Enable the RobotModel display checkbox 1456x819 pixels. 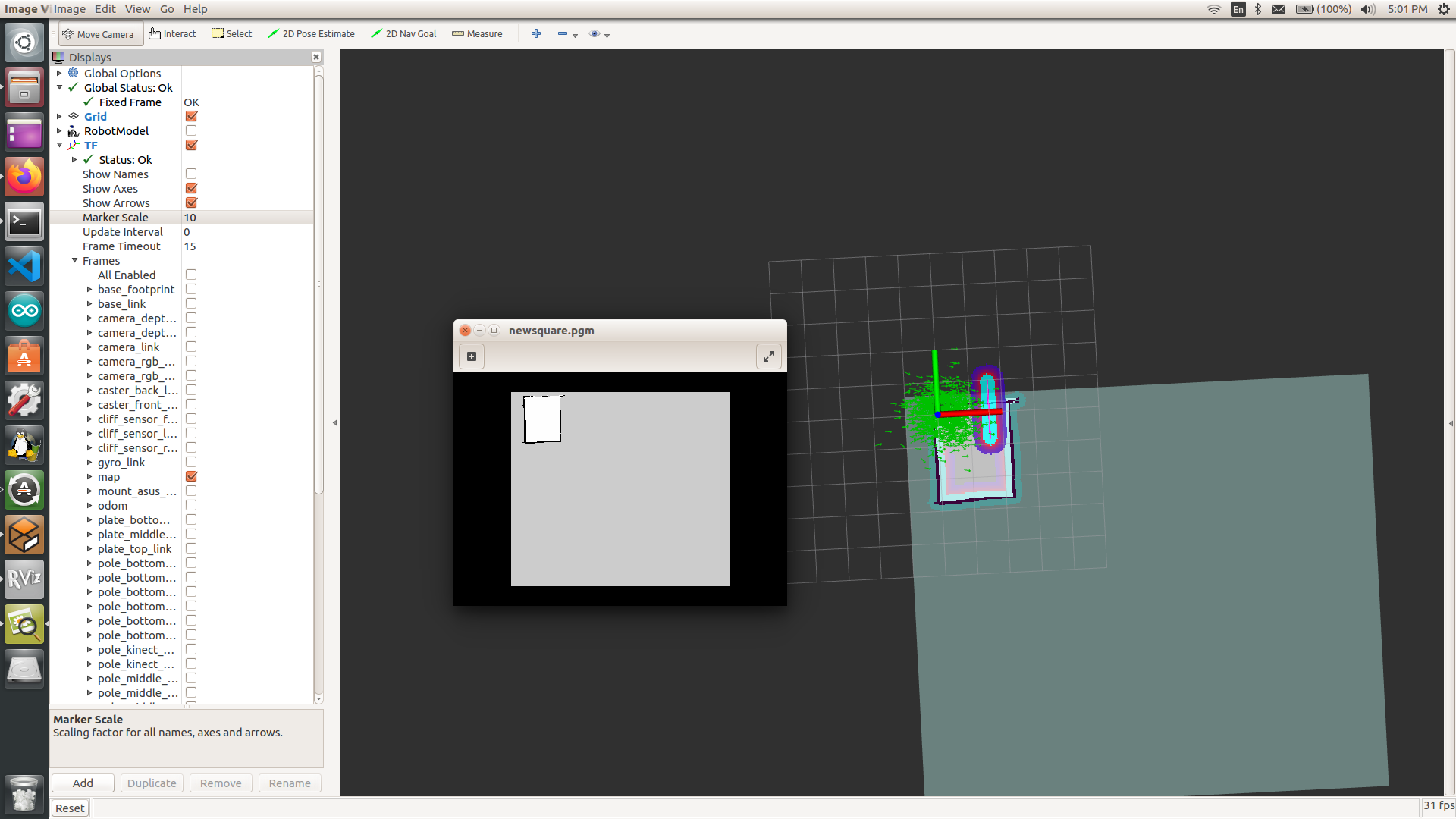(x=191, y=131)
